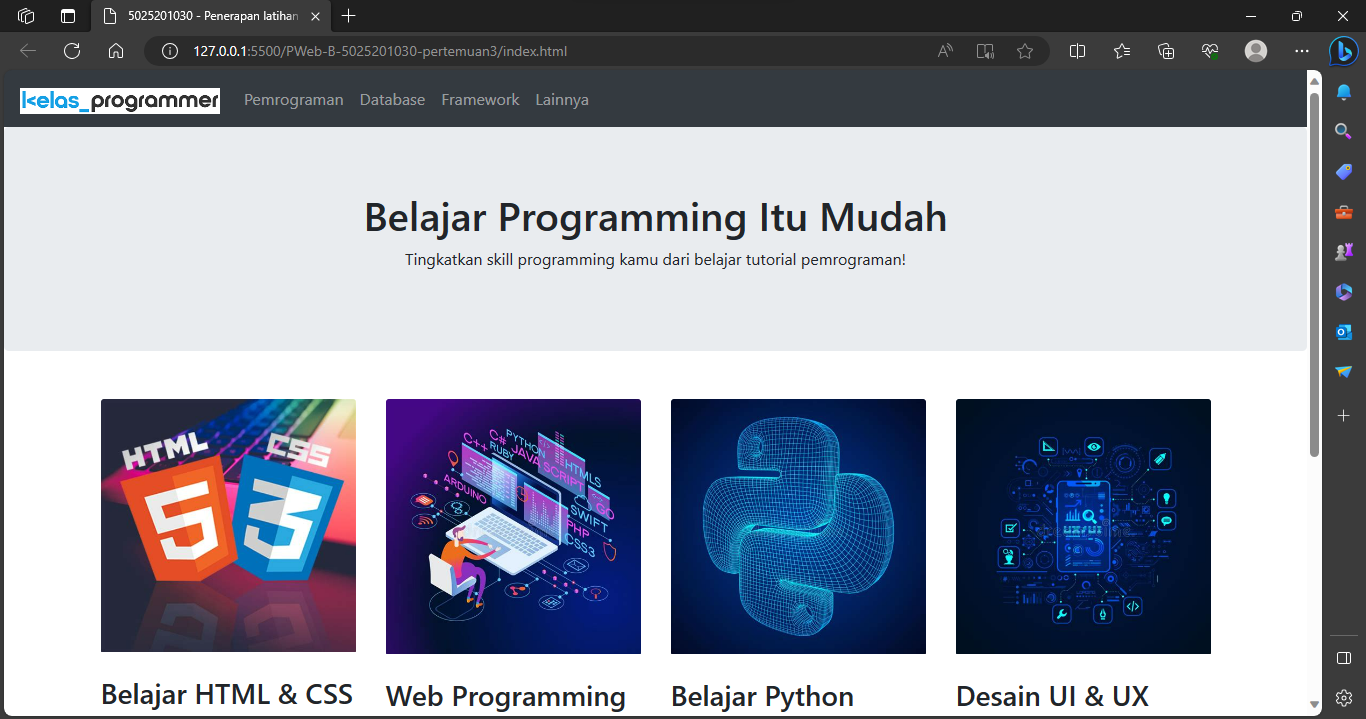This screenshot has width=1366, height=719.
Task: Click the Tingkatkan skill programming subtitle
Action: coord(655,260)
